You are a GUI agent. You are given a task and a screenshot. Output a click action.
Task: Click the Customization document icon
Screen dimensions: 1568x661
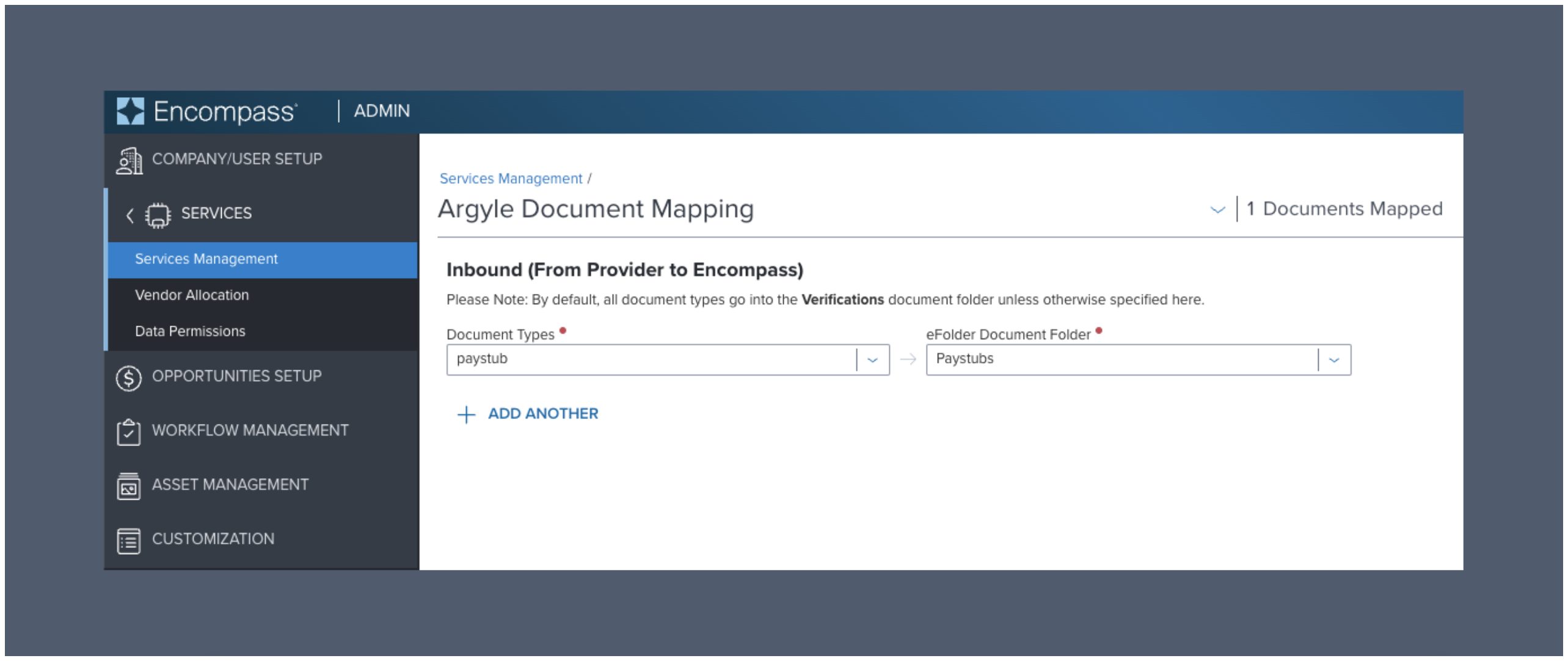click(x=128, y=539)
